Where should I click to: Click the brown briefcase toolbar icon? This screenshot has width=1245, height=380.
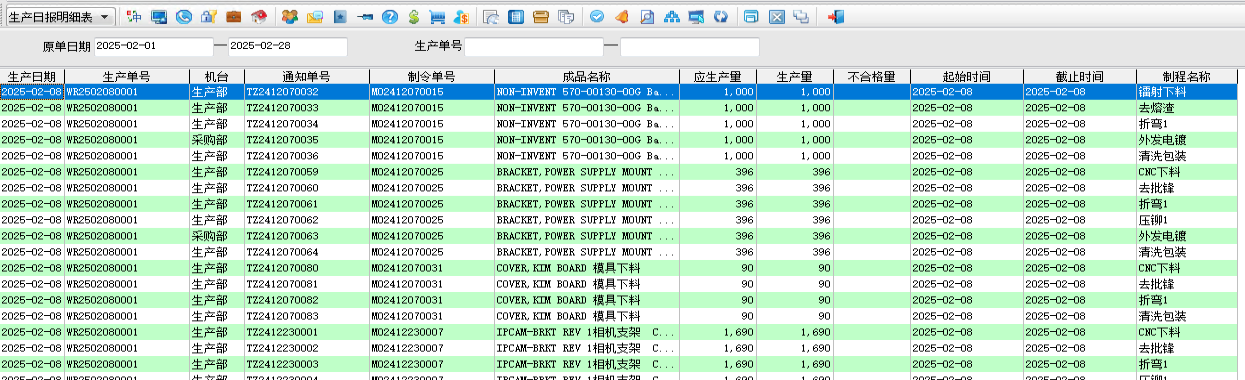tap(233, 17)
